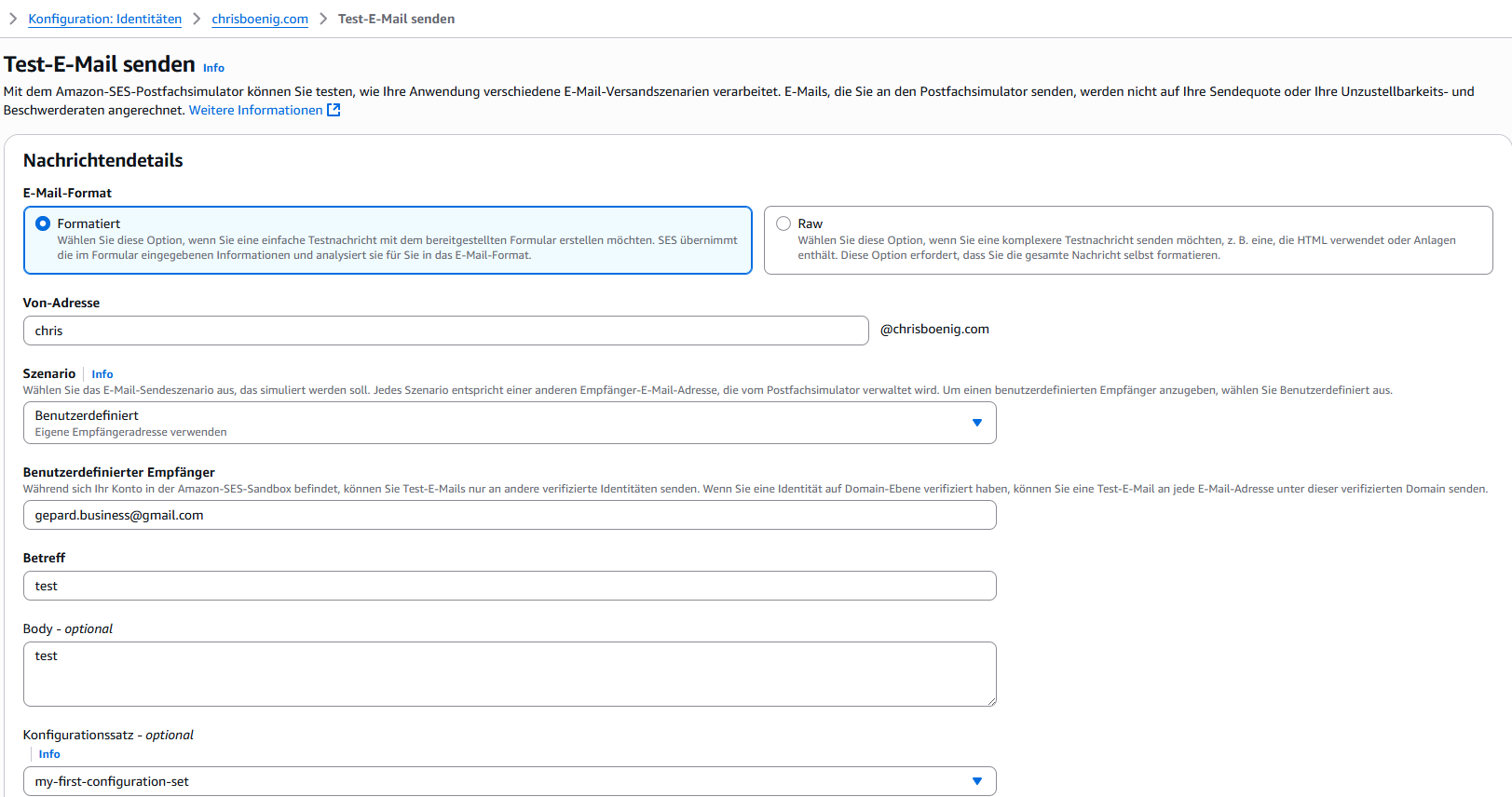The width and height of the screenshot is (1512, 797).
Task: Select the Raw email format option
Action: [783, 223]
